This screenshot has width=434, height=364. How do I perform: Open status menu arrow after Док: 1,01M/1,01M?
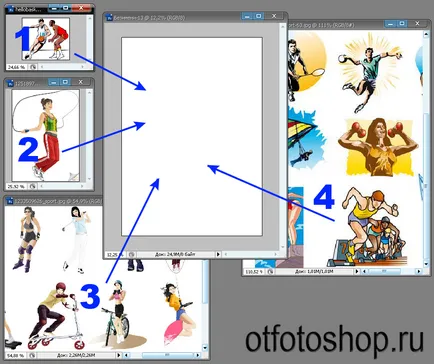[357, 272]
